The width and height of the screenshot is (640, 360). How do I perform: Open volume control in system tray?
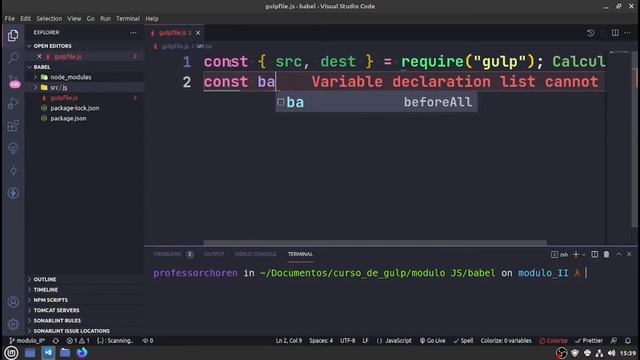tap(611, 353)
